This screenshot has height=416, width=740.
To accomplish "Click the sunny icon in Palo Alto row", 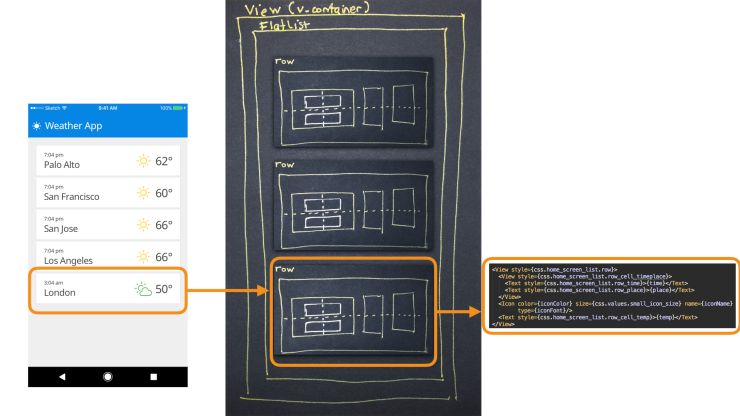I will coord(143,161).
